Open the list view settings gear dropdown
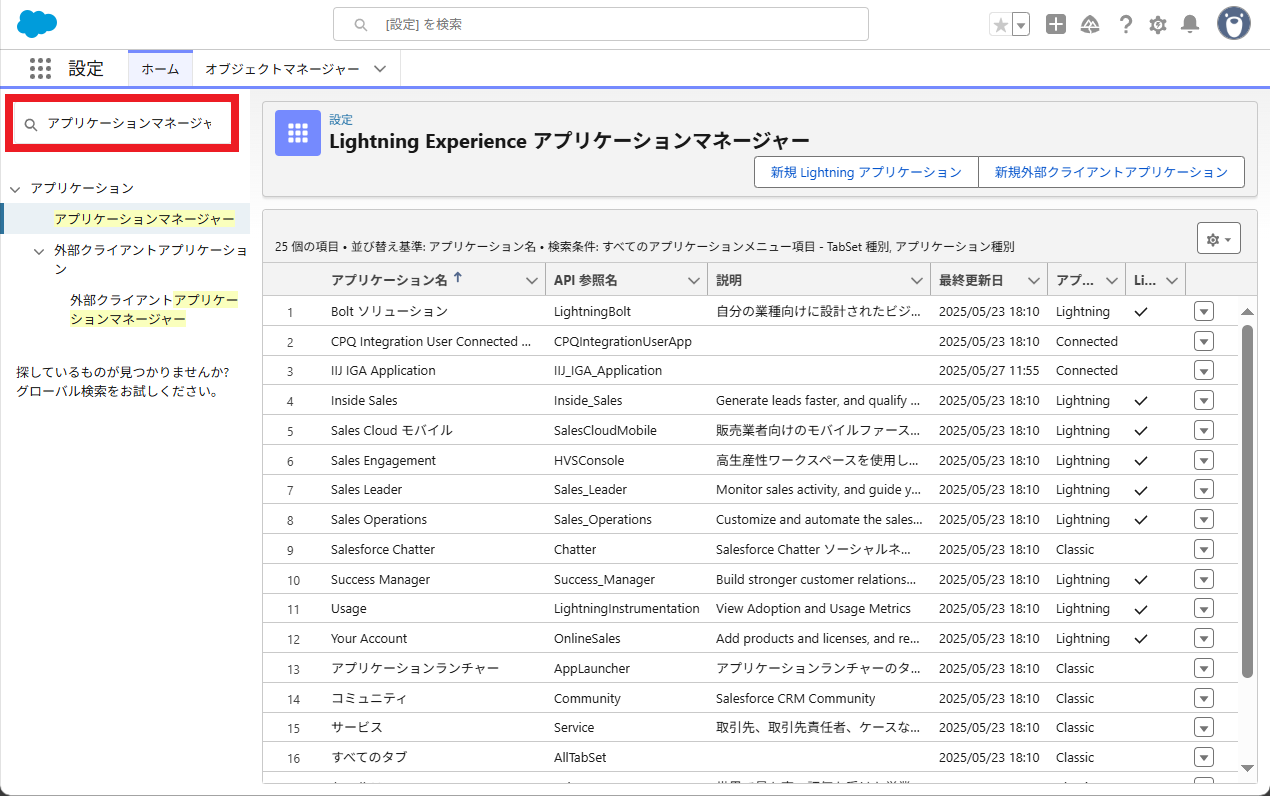The height and width of the screenshot is (796, 1270). pyautogui.click(x=1218, y=239)
